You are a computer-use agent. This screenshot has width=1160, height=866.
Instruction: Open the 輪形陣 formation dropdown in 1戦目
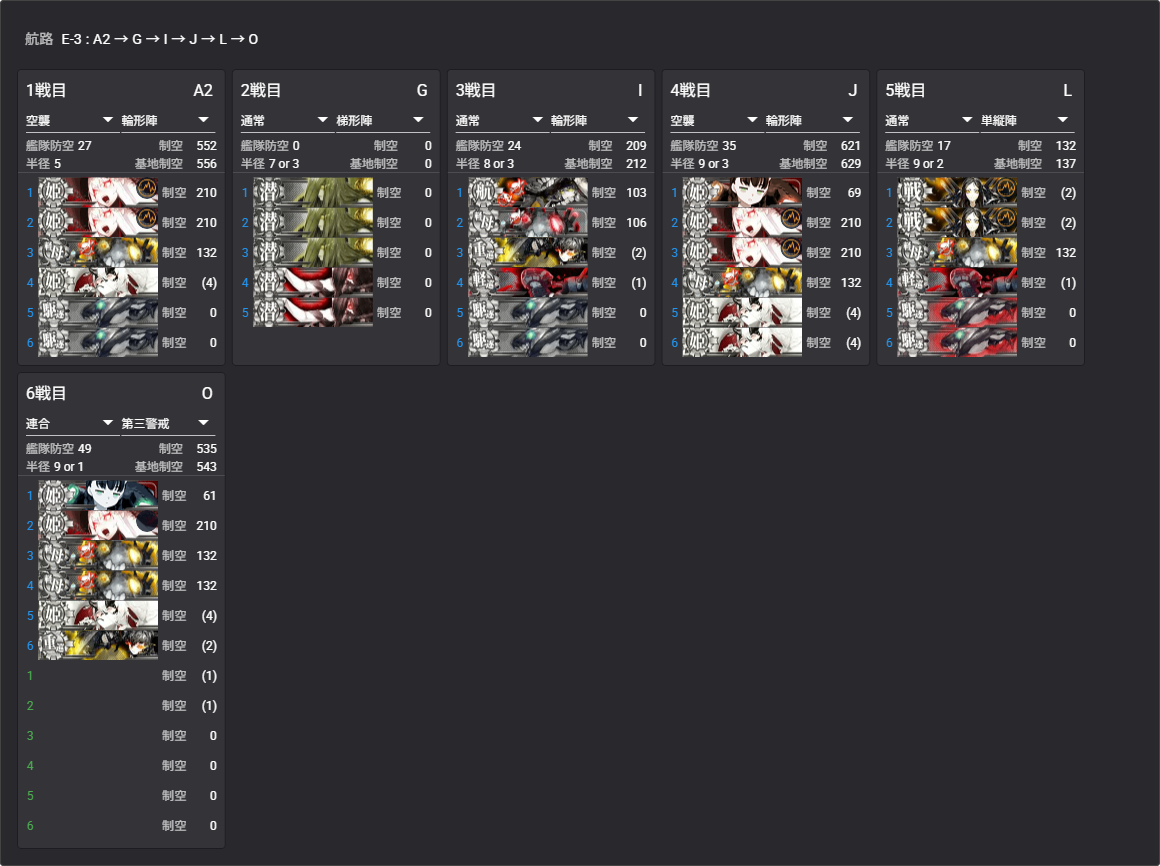point(168,121)
